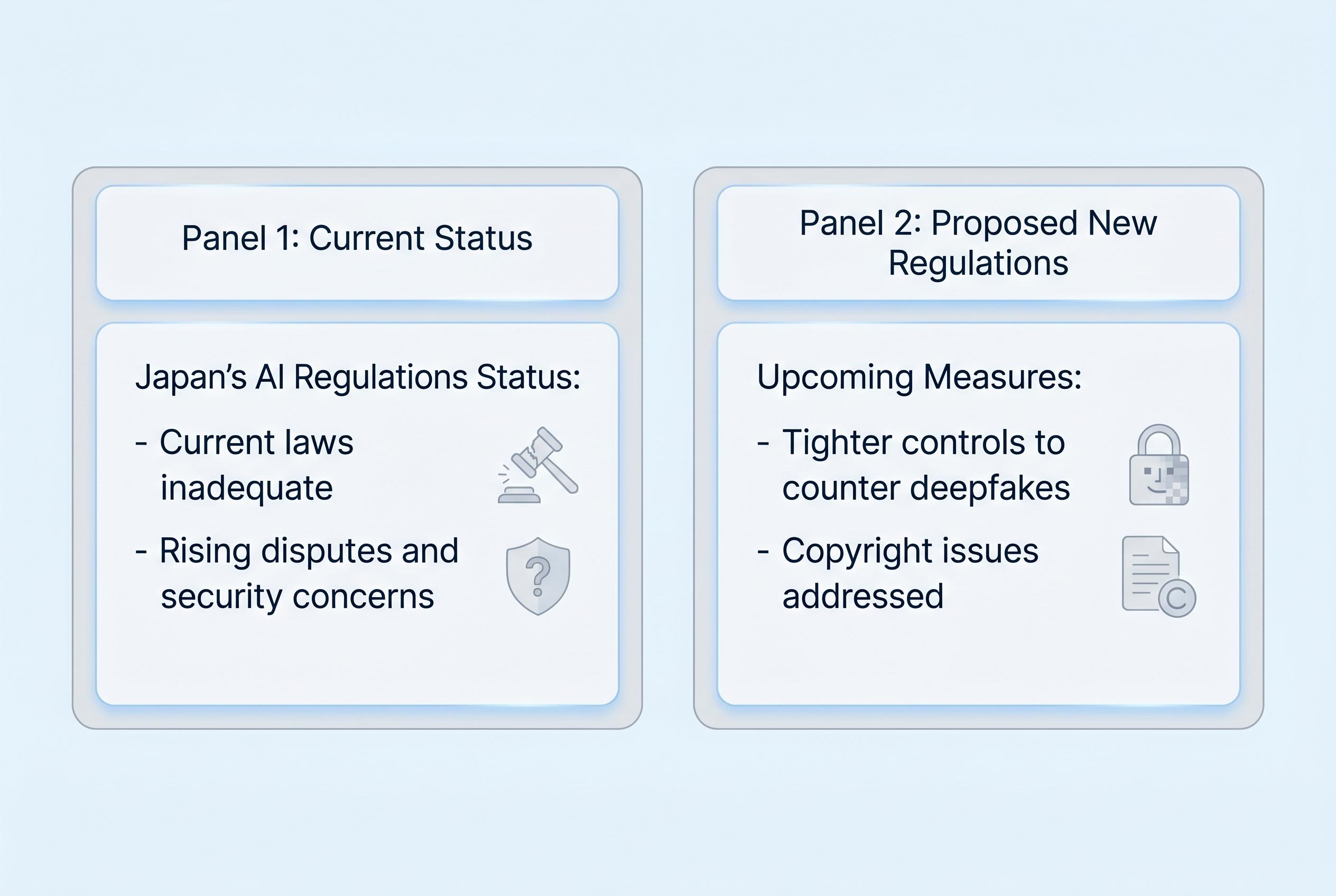
Task: Click the 'Upcoming Measures:' heading
Action: pyautogui.click(x=919, y=377)
